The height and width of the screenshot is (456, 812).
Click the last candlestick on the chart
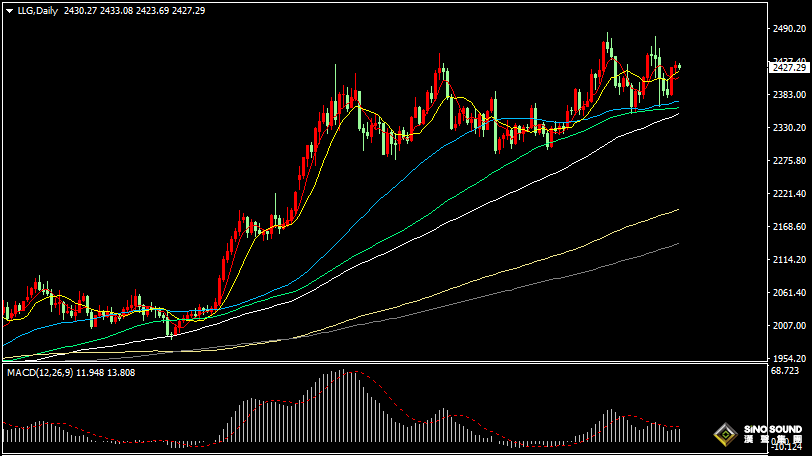tap(679, 68)
